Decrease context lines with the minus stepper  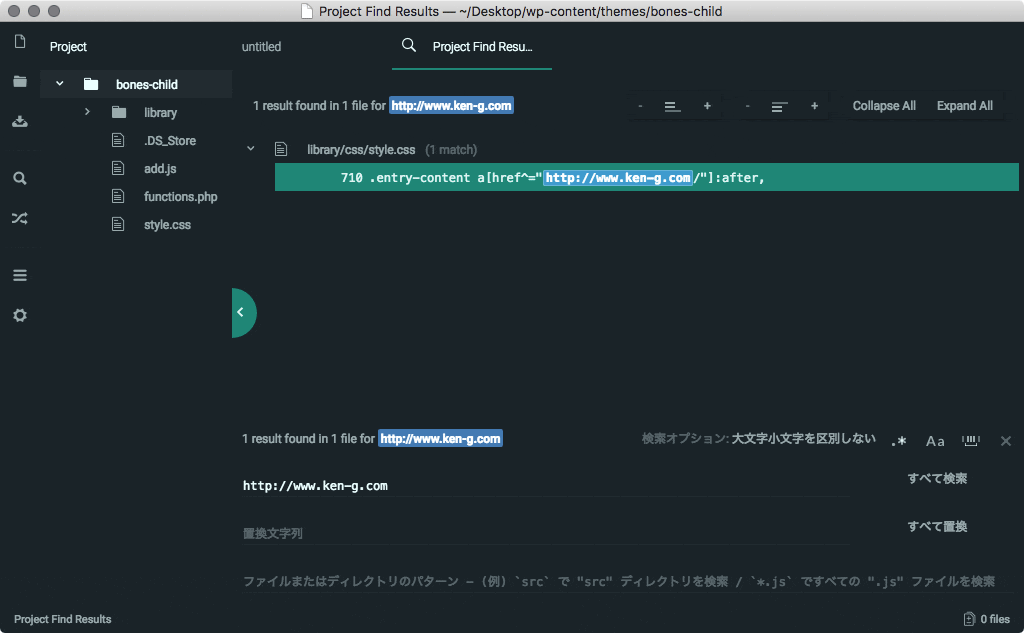(640, 105)
